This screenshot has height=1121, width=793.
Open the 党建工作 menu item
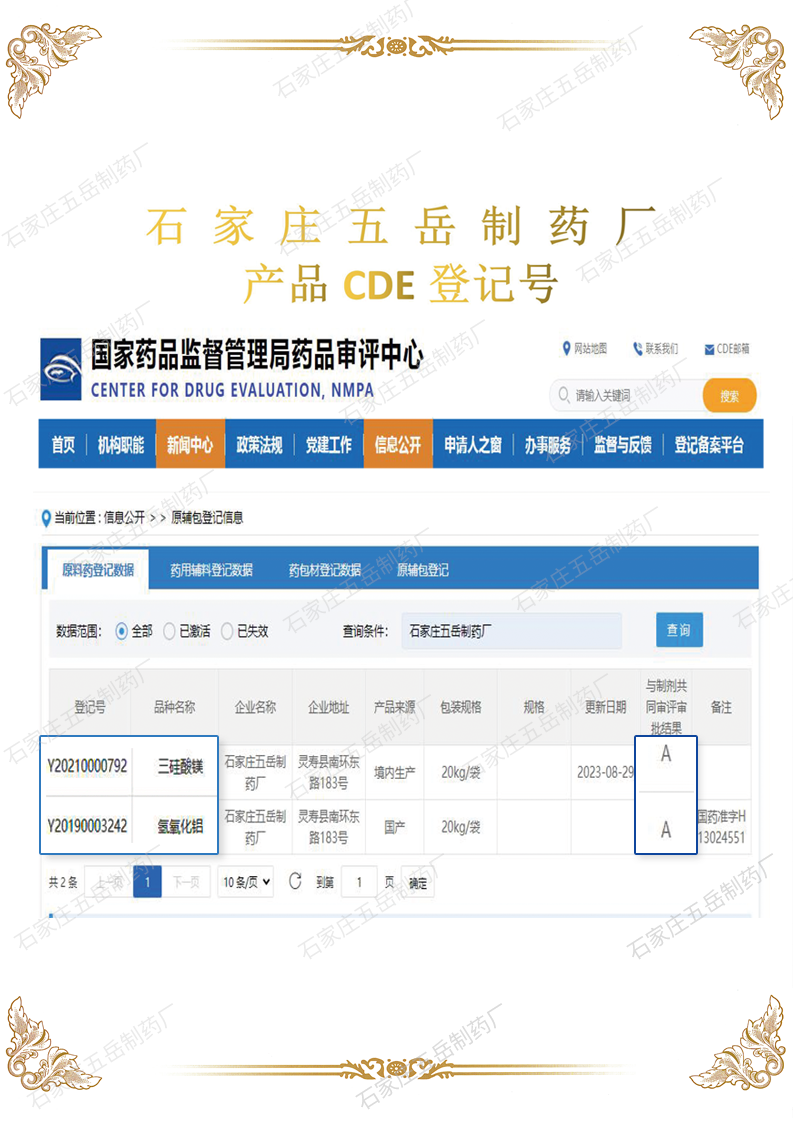[329, 445]
